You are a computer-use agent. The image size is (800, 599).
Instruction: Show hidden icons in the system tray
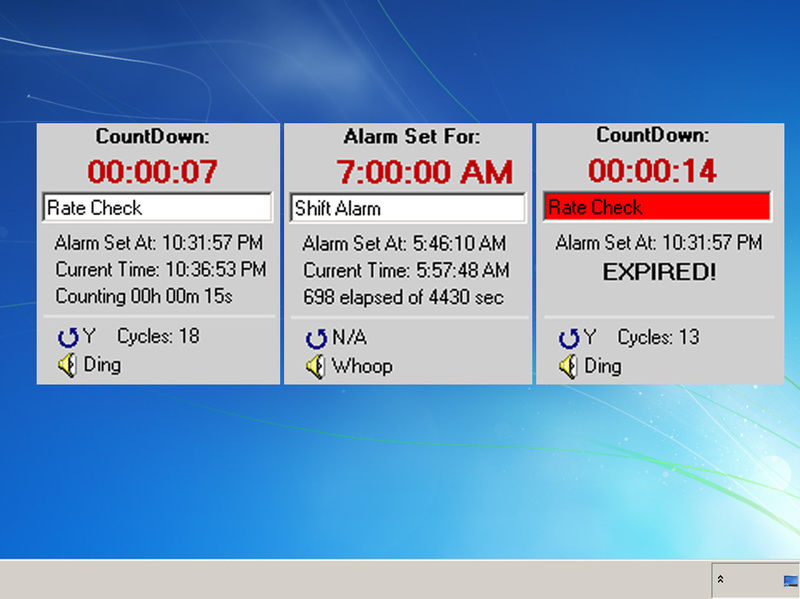(720, 579)
